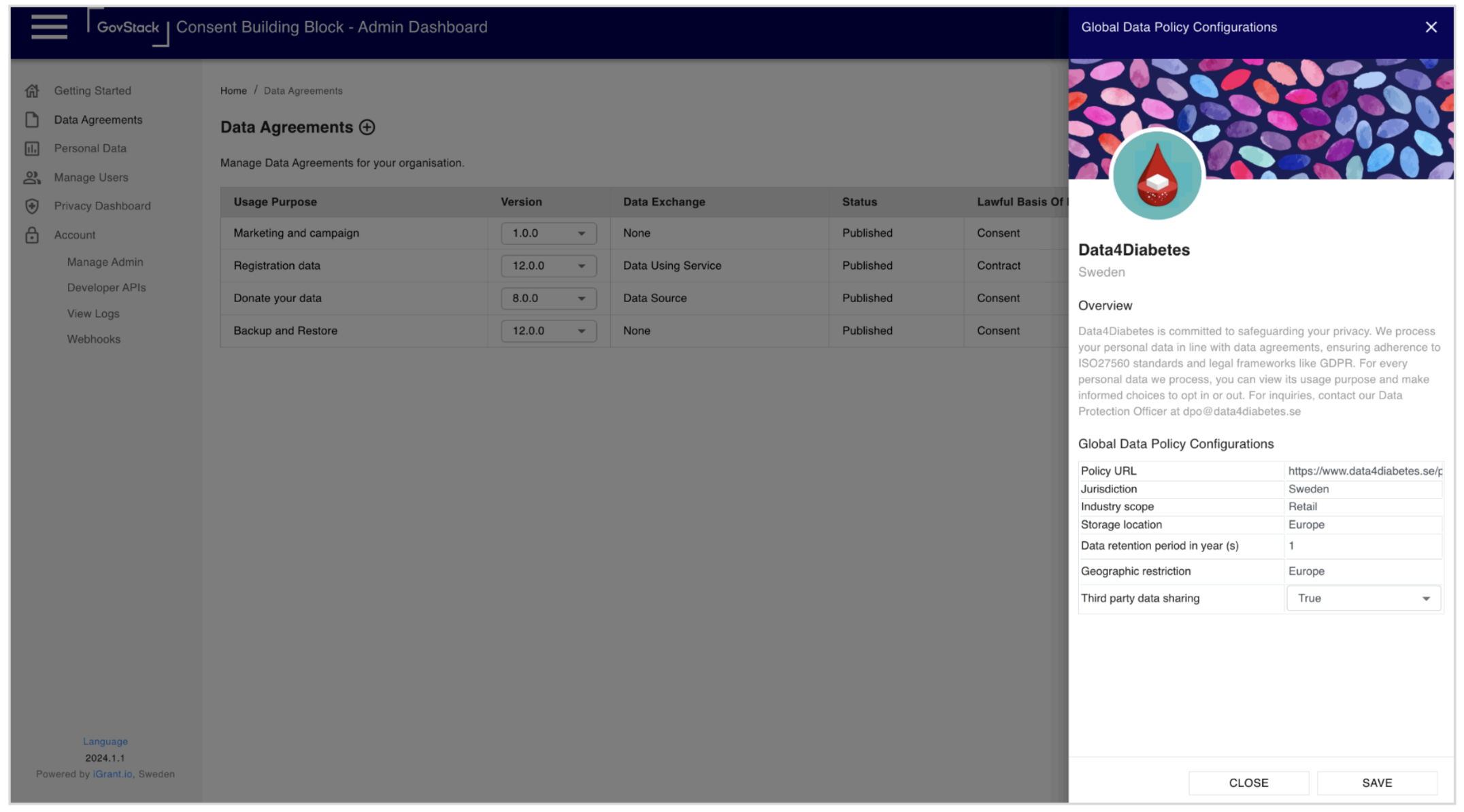Viewport: 1464px width, 812px height.
Task: Go to View Logs in the sidebar
Action: pyautogui.click(x=93, y=314)
